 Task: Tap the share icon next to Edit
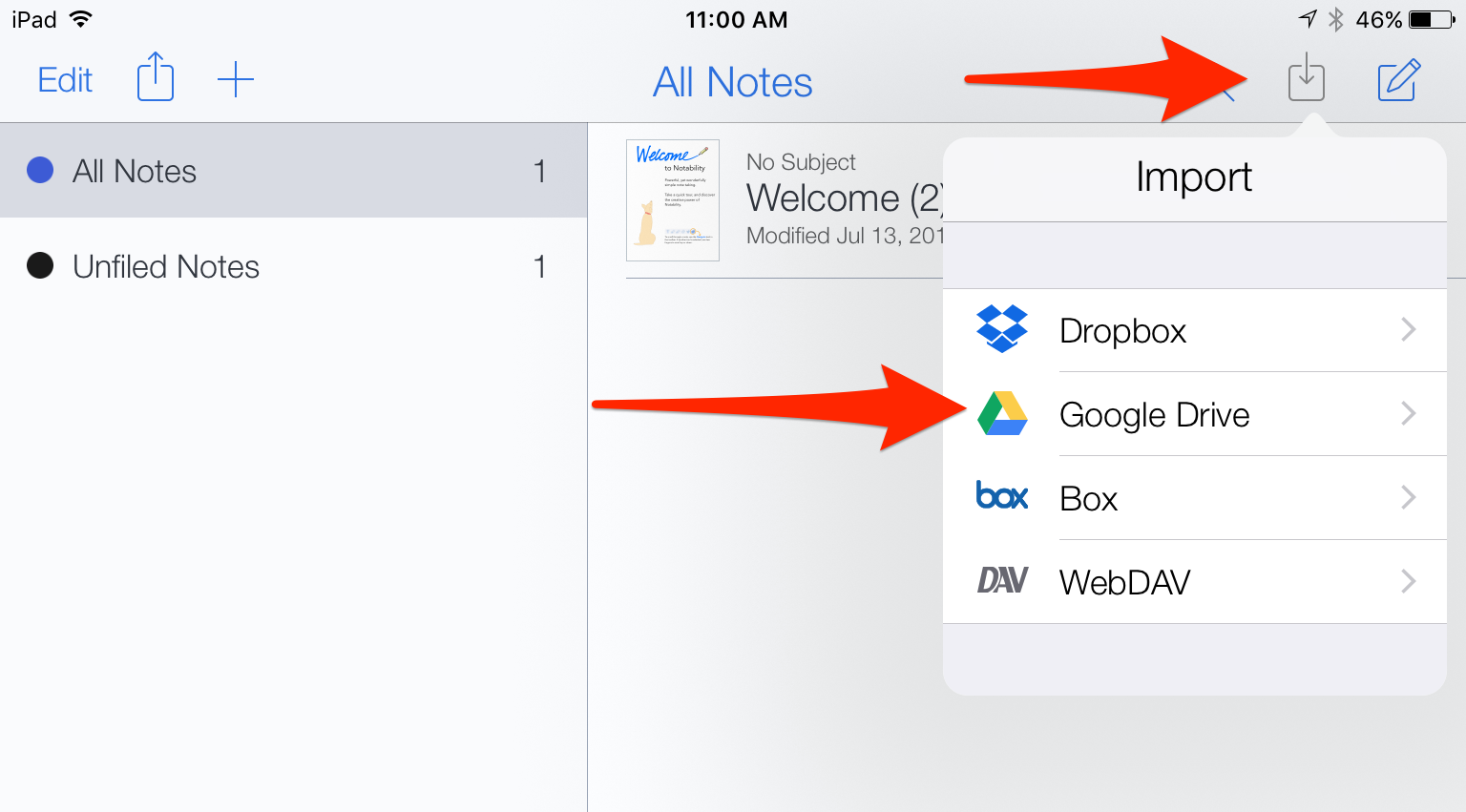coord(154,78)
